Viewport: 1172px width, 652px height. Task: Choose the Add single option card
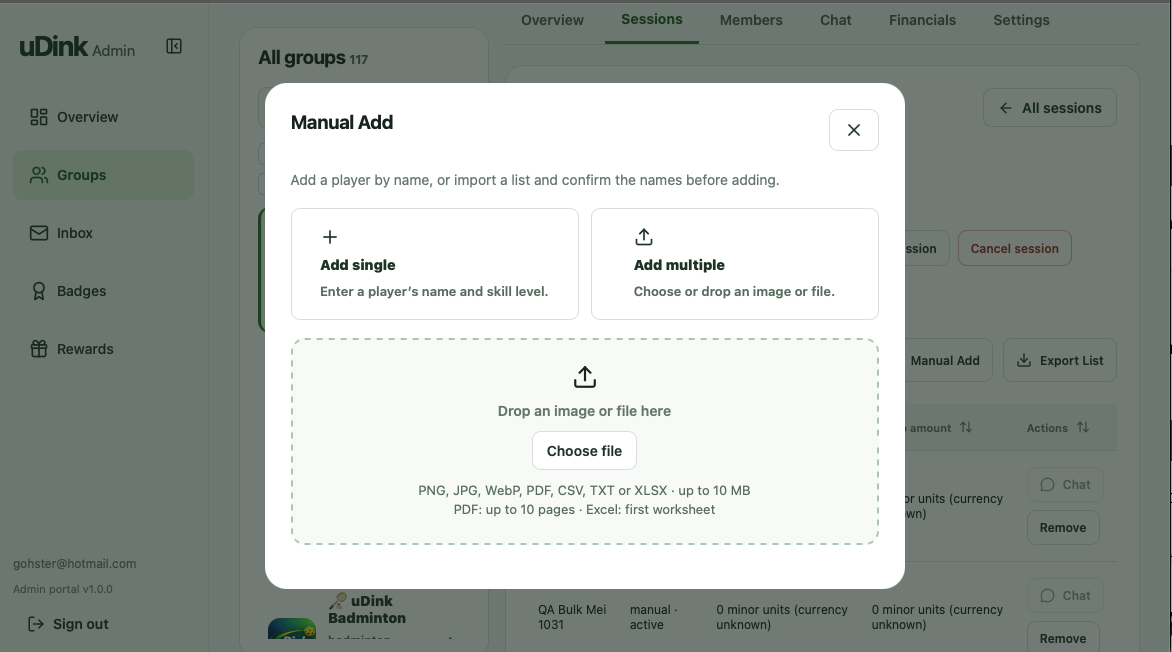434,264
